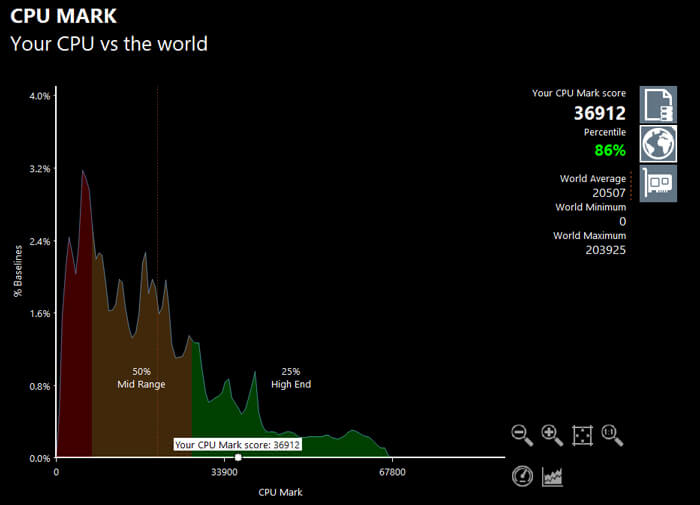Click the 67800 x-axis tick label
Screen dimensions: 700x505
[x=392, y=472]
